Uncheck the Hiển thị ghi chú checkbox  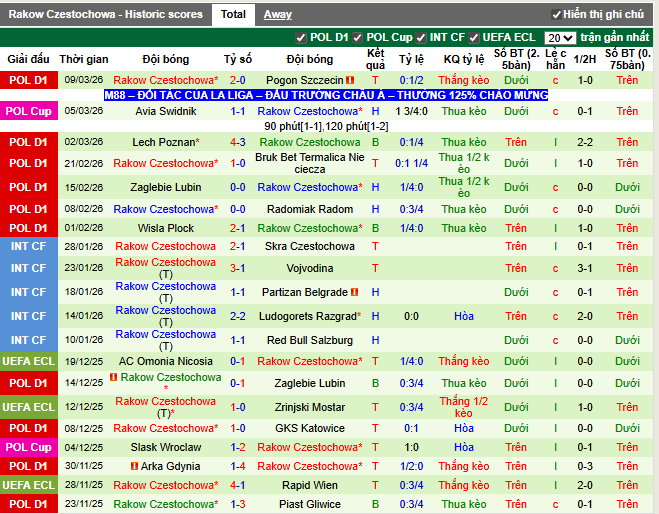[x=556, y=15]
